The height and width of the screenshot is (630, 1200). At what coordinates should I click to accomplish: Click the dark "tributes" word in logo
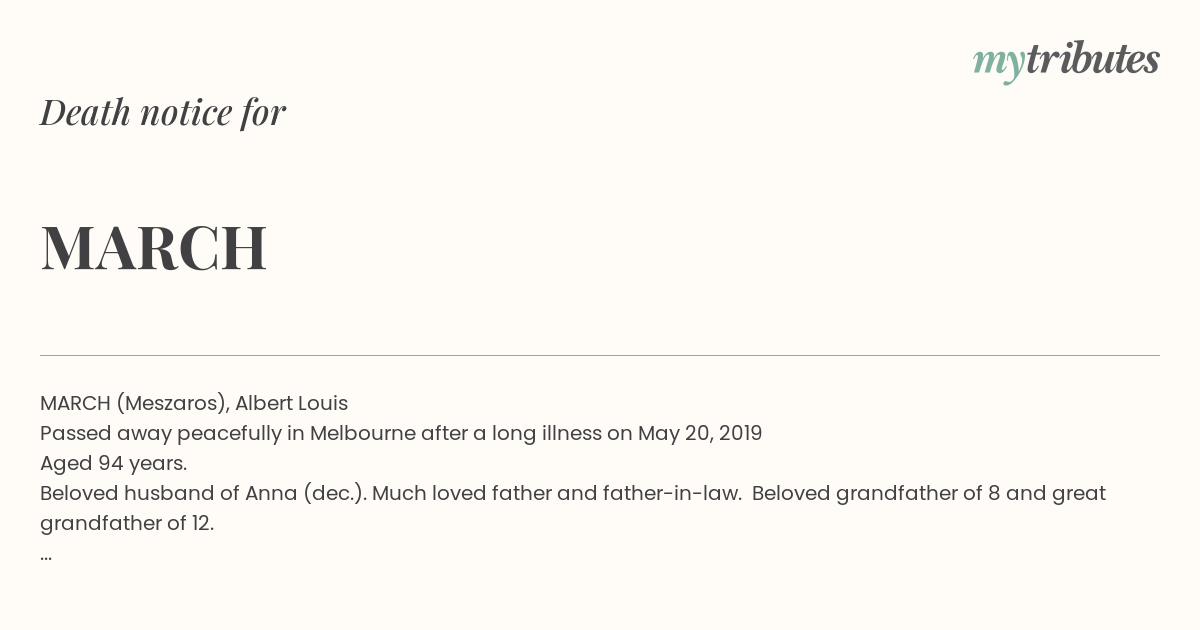pyautogui.click(x=1092, y=59)
